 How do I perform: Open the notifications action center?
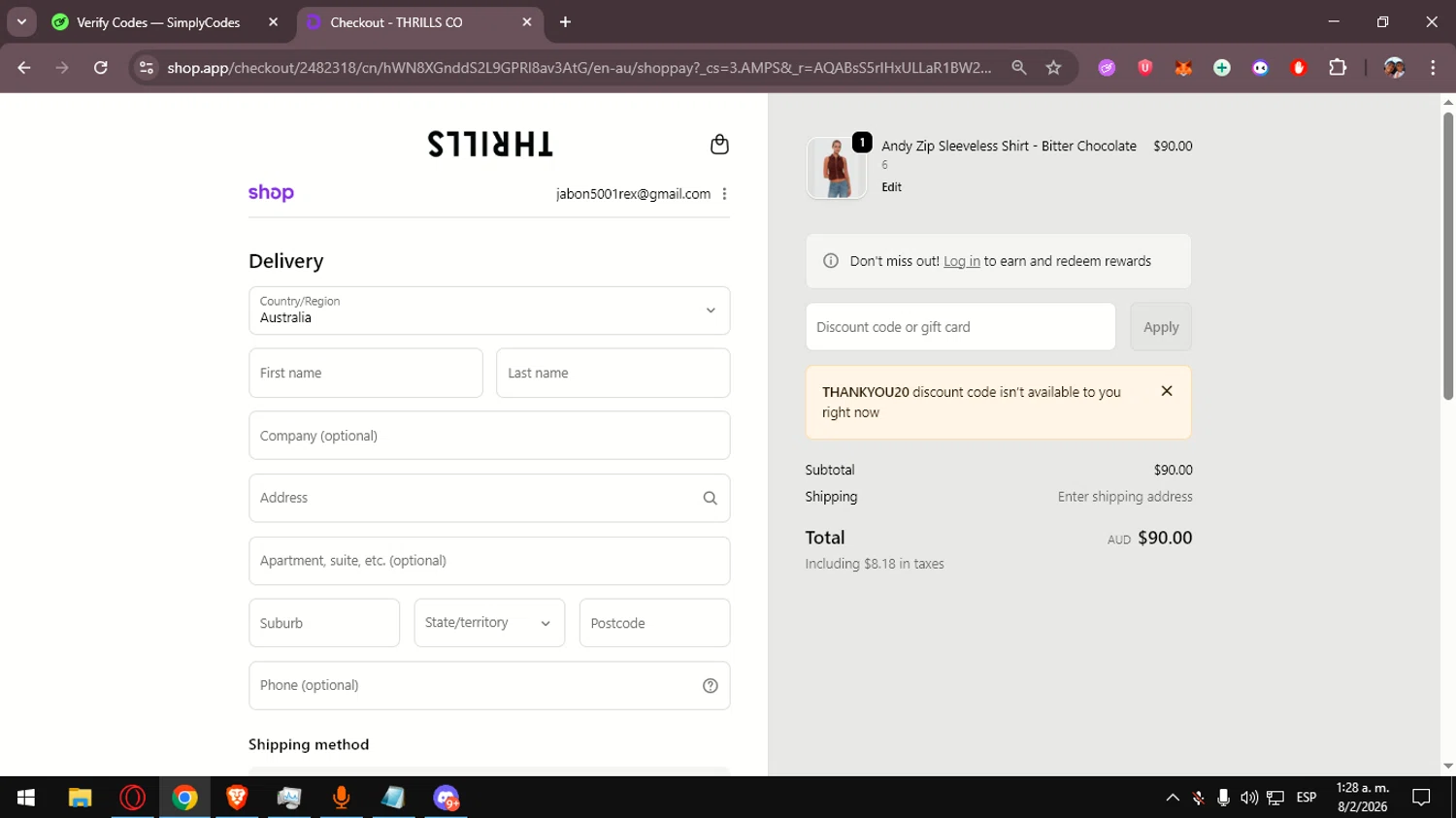1421,798
